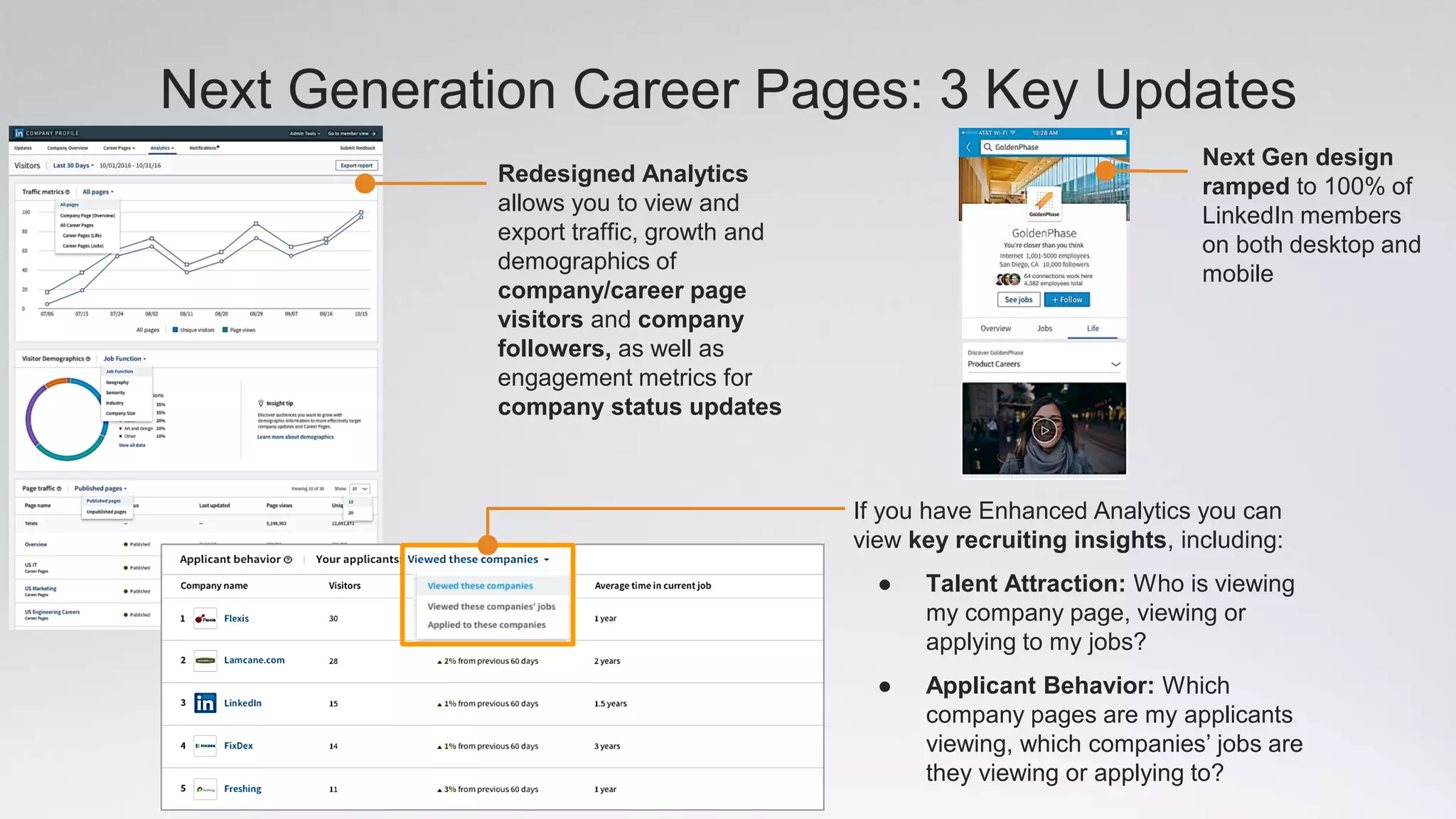This screenshot has height=819, width=1456.
Task: Select Career Pages (Jobs) option
Action: (82, 246)
